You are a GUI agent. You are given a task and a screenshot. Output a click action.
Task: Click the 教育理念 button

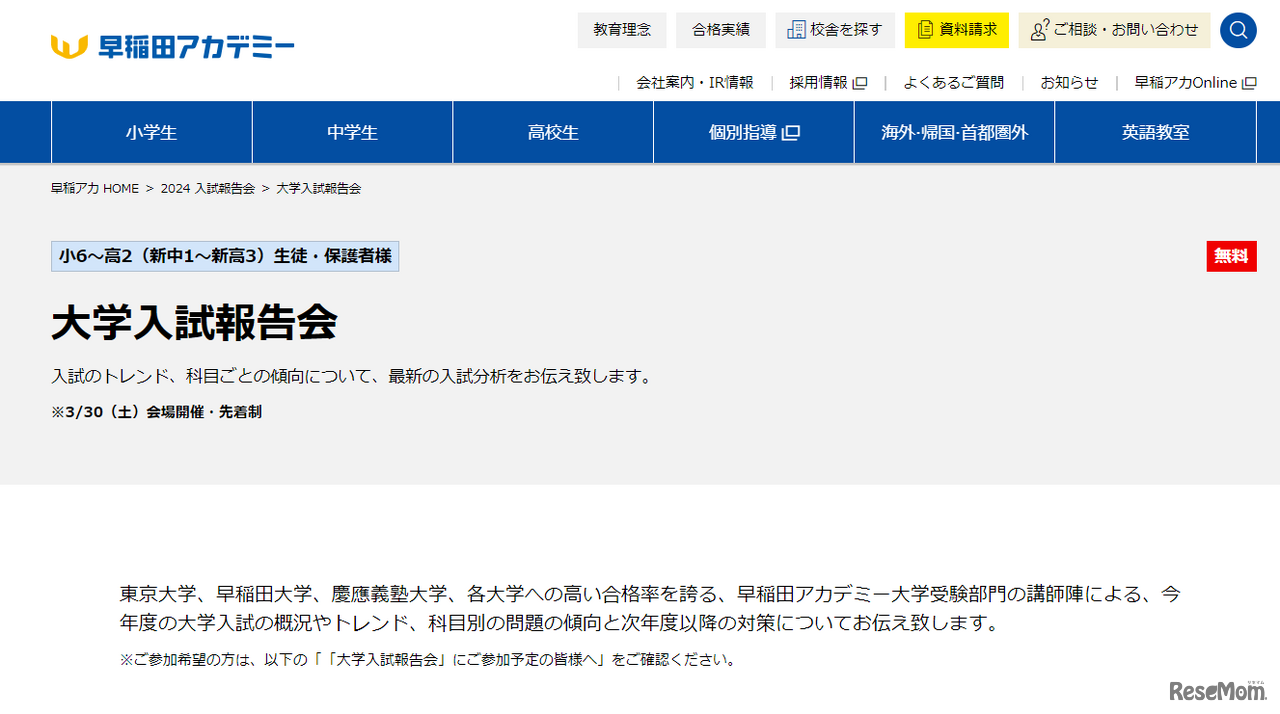click(621, 30)
